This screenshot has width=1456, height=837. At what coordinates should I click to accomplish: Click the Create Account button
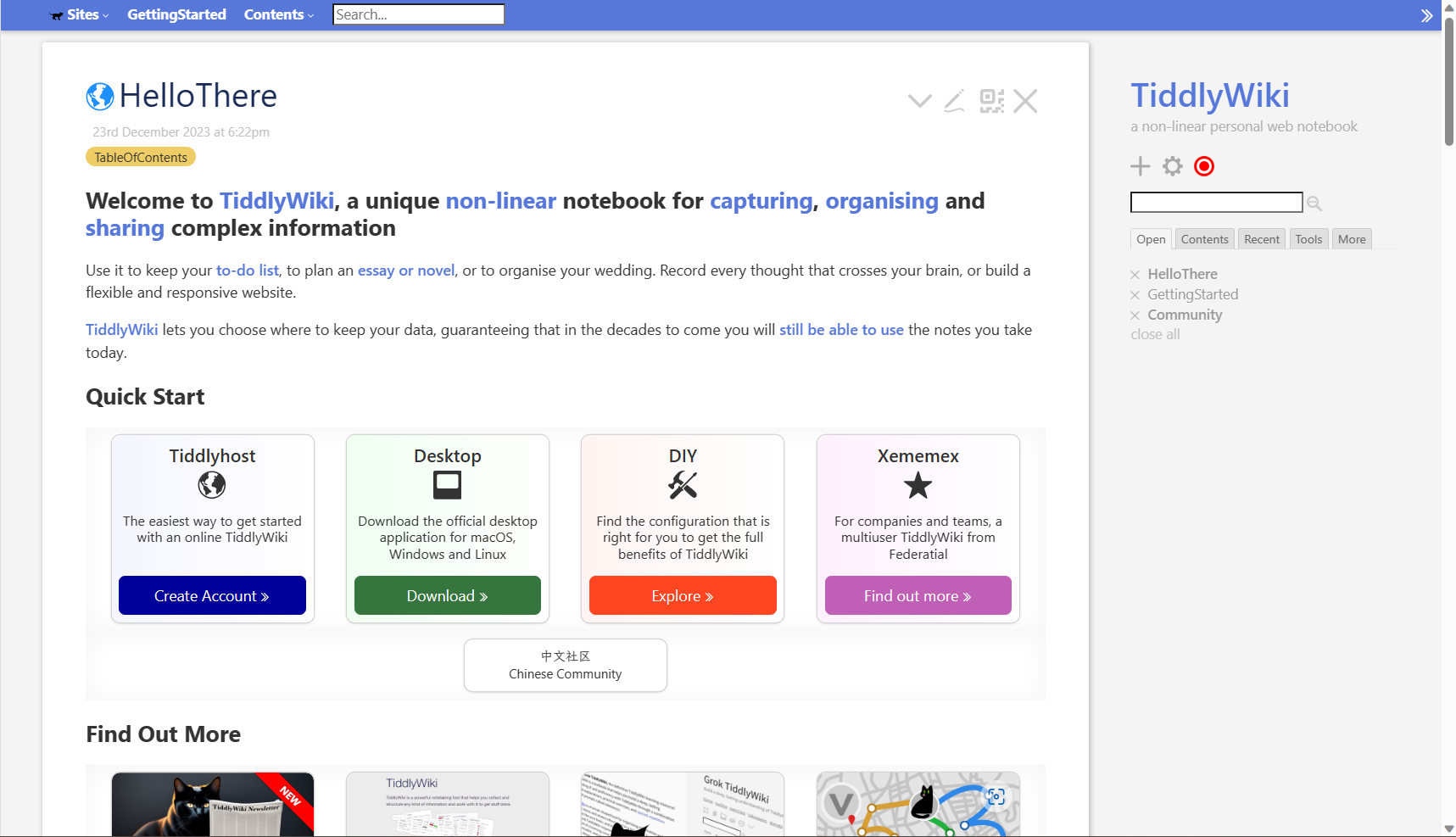pos(212,595)
